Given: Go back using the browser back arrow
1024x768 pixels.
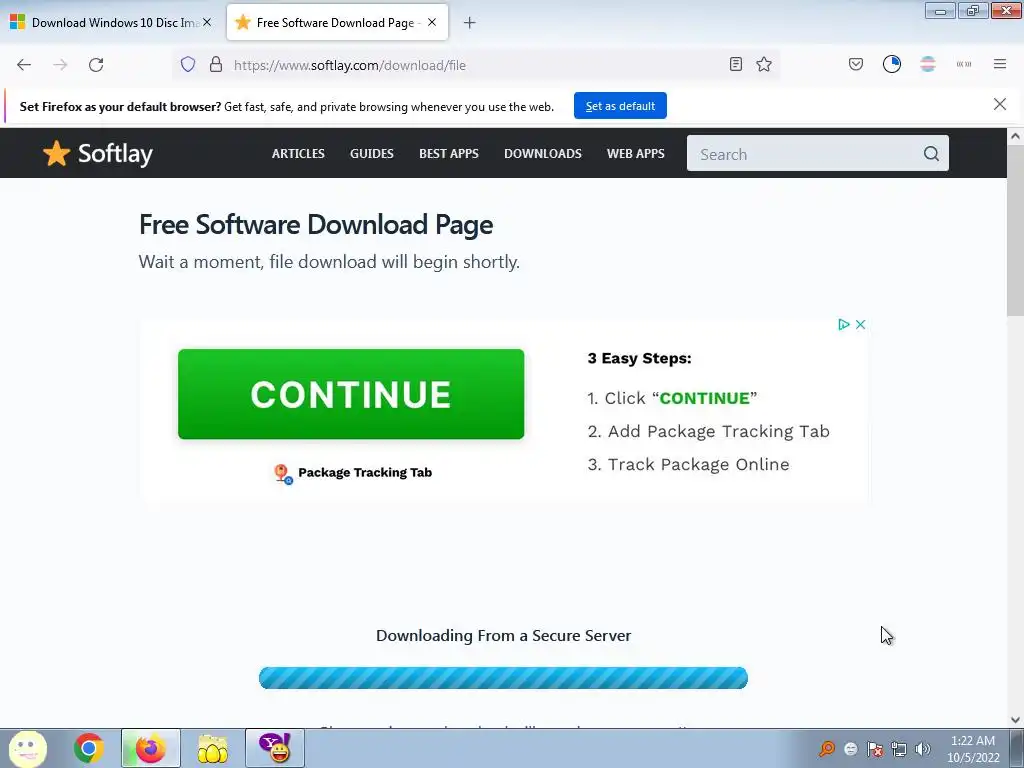Looking at the screenshot, I should 24,65.
